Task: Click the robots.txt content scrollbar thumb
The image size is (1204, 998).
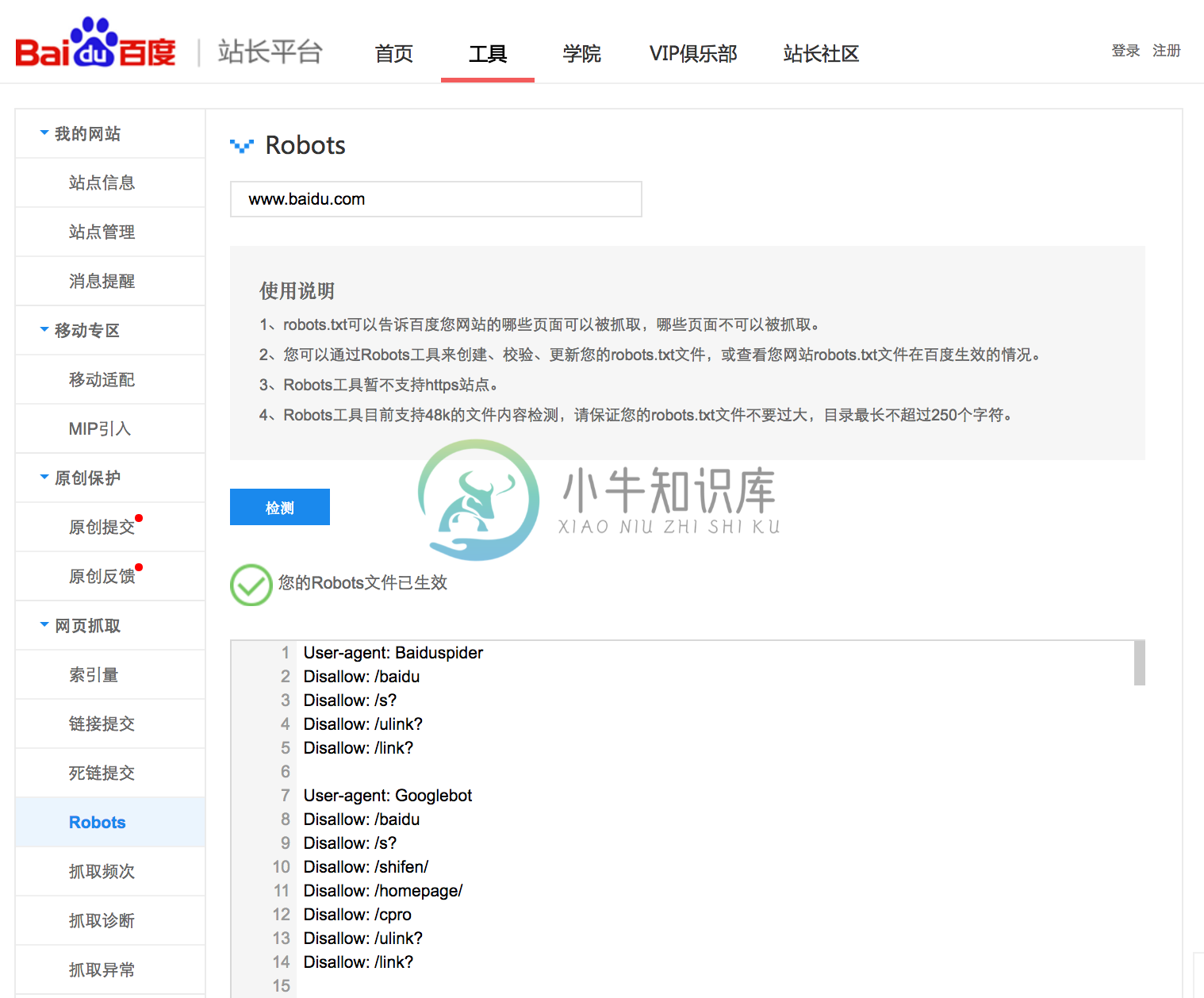Action: coord(1139,663)
